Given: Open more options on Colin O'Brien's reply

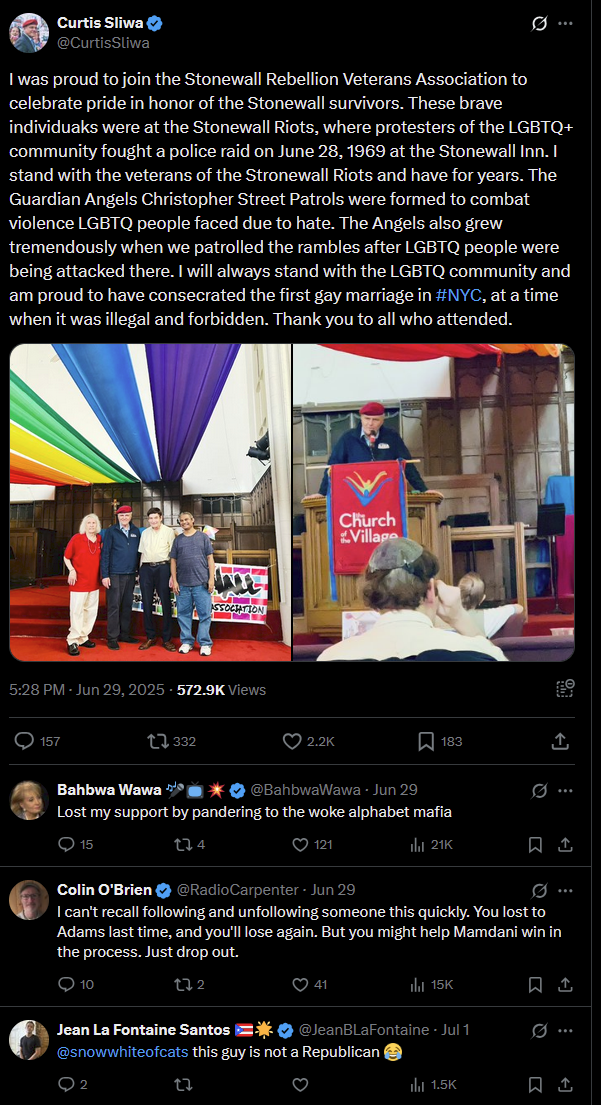Looking at the screenshot, I should click(565, 890).
